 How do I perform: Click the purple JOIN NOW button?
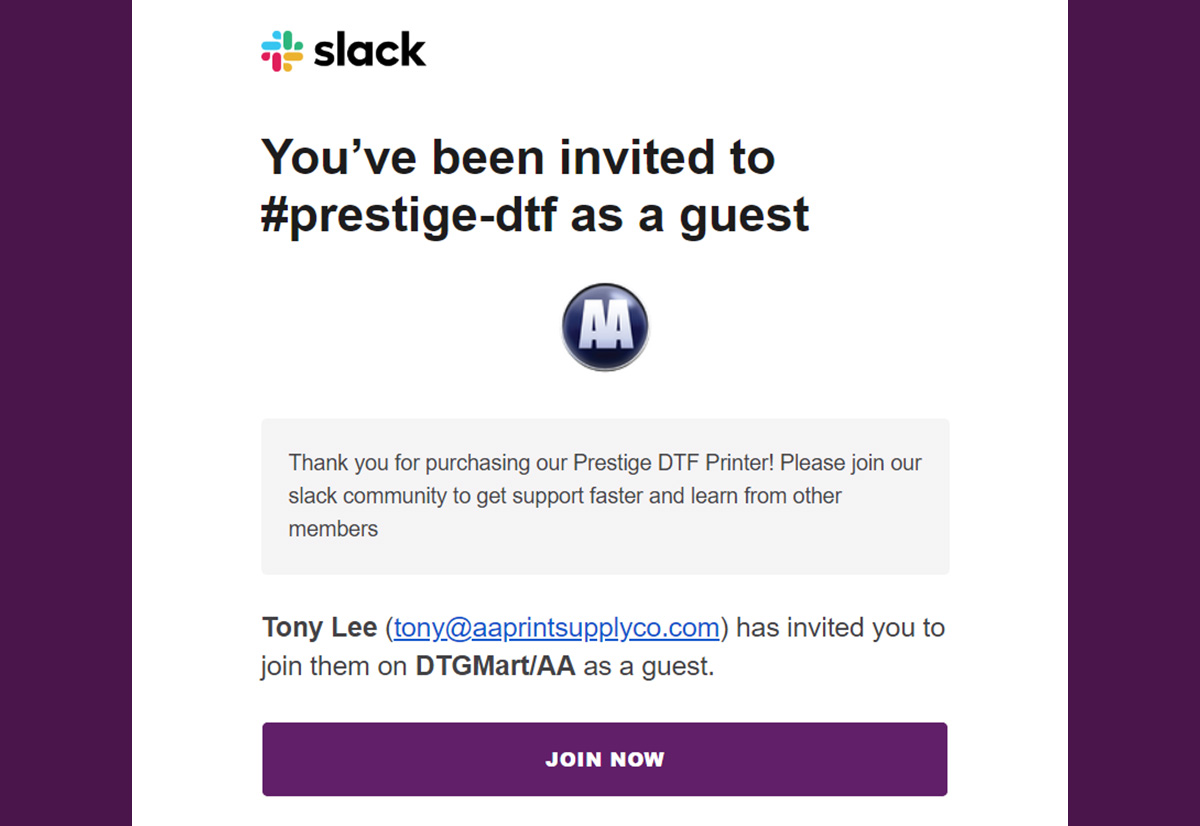click(605, 759)
